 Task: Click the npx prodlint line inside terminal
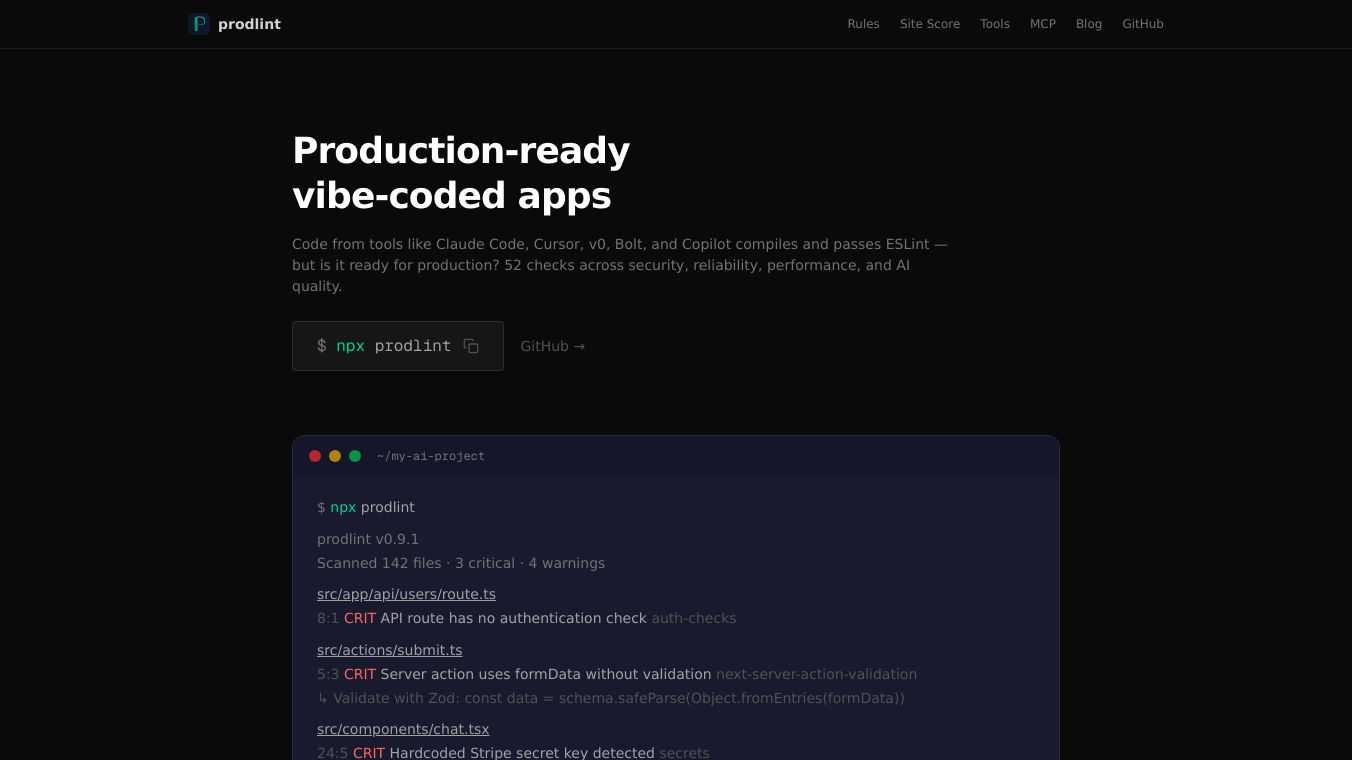(366, 507)
